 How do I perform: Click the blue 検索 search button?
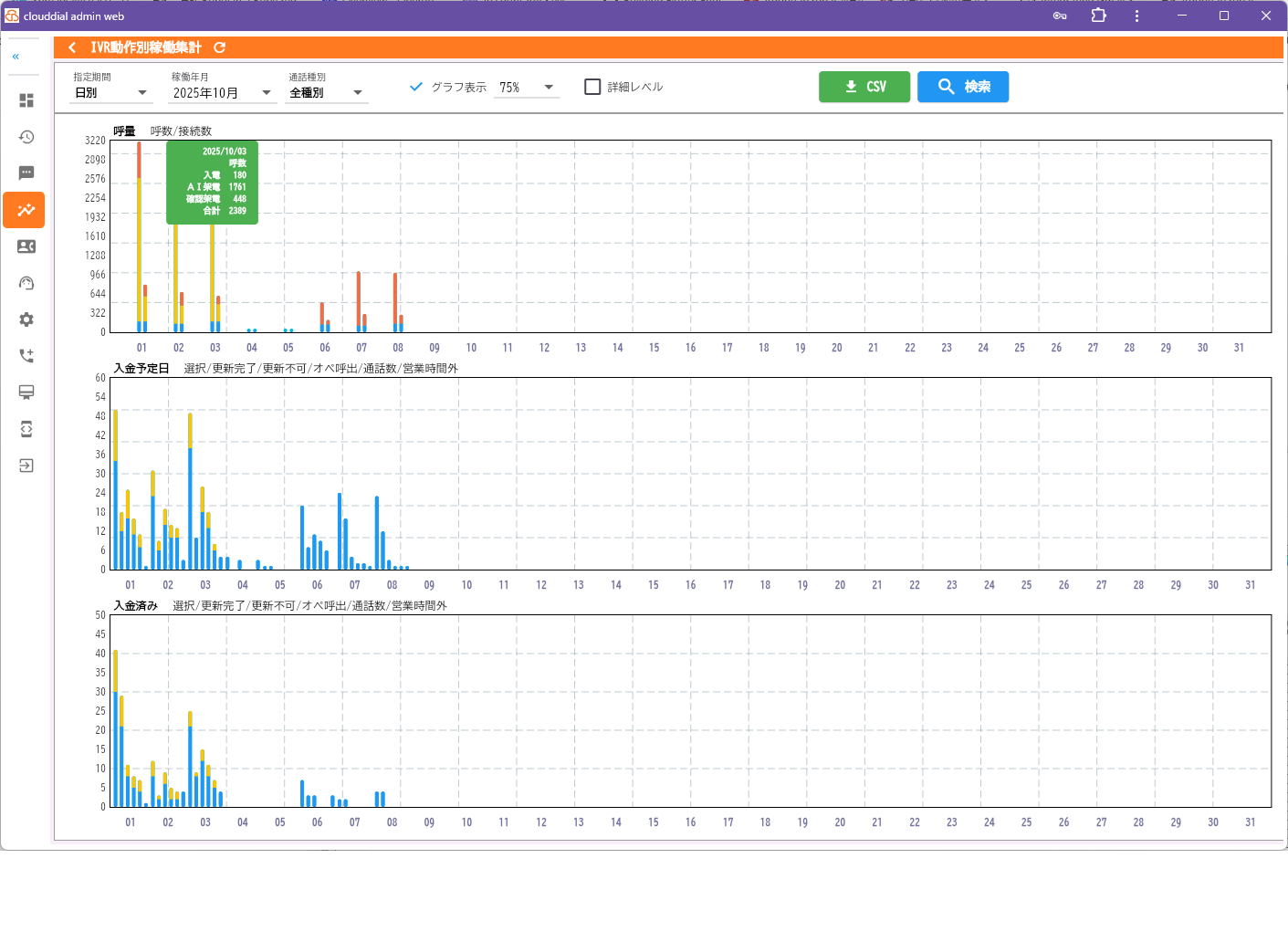(962, 87)
